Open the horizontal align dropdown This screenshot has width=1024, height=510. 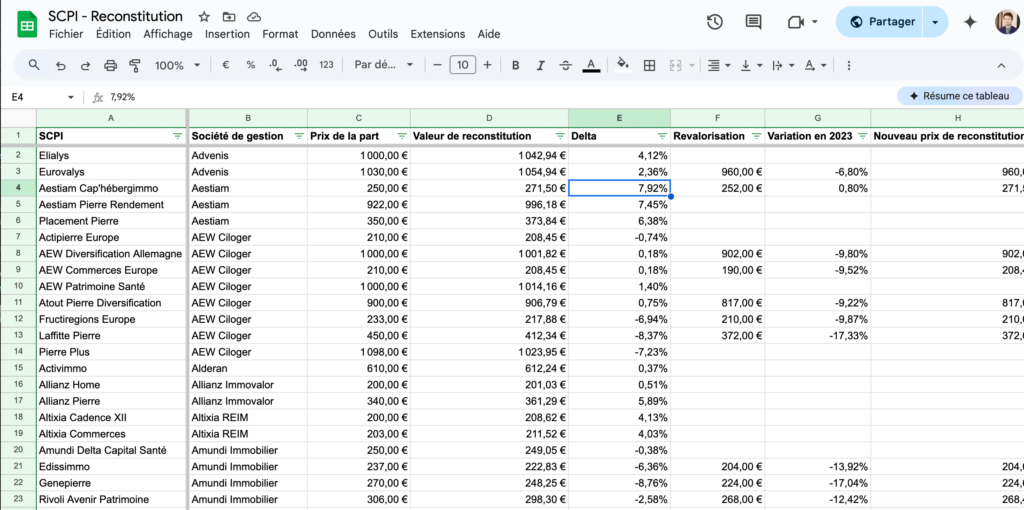(x=719, y=65)
